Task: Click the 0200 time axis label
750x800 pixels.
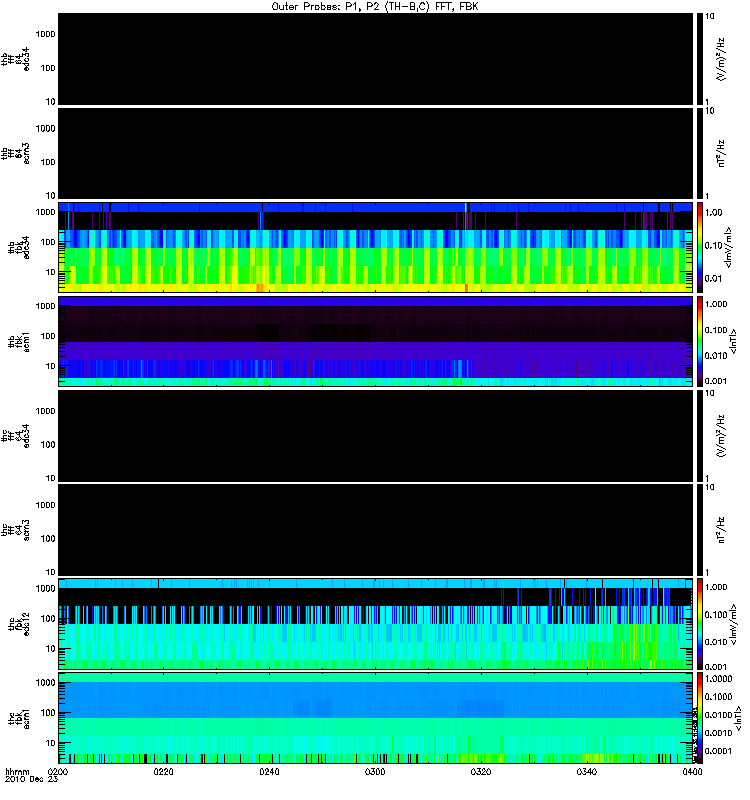Action: point(58,771)
